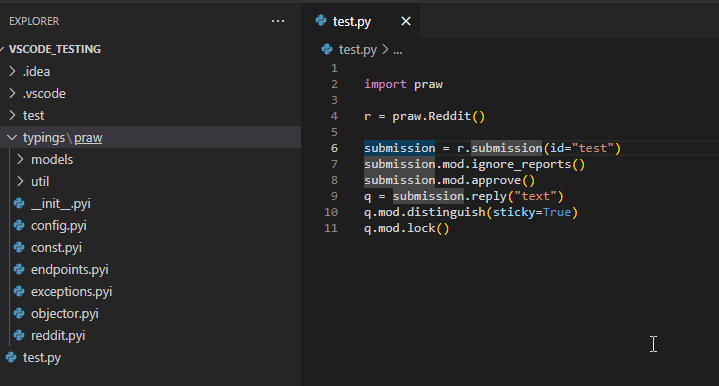Select the models folder
This screenshot has width=719, height=386.
tap(52, 160)
